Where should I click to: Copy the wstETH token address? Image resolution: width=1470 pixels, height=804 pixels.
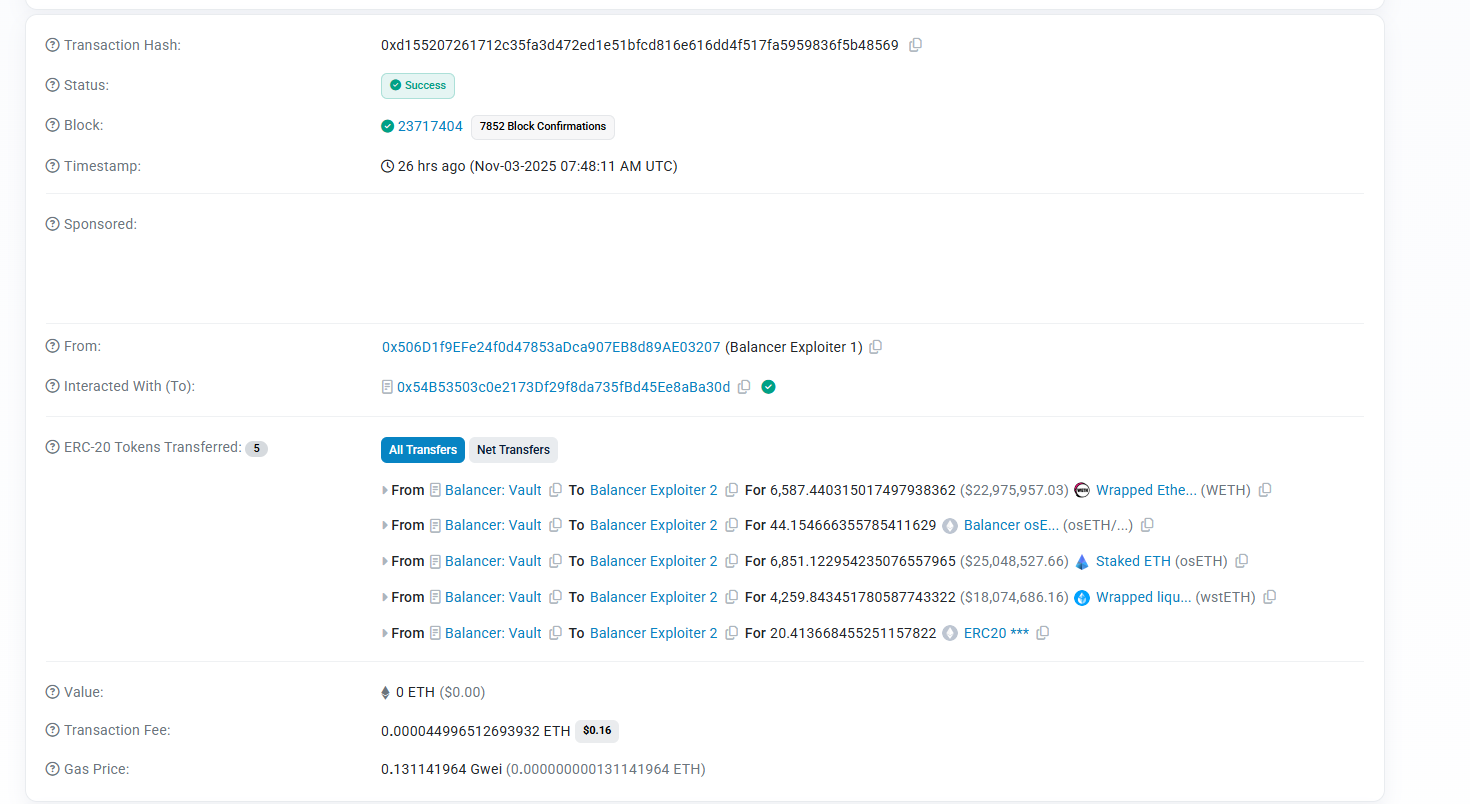point(1270,597)
